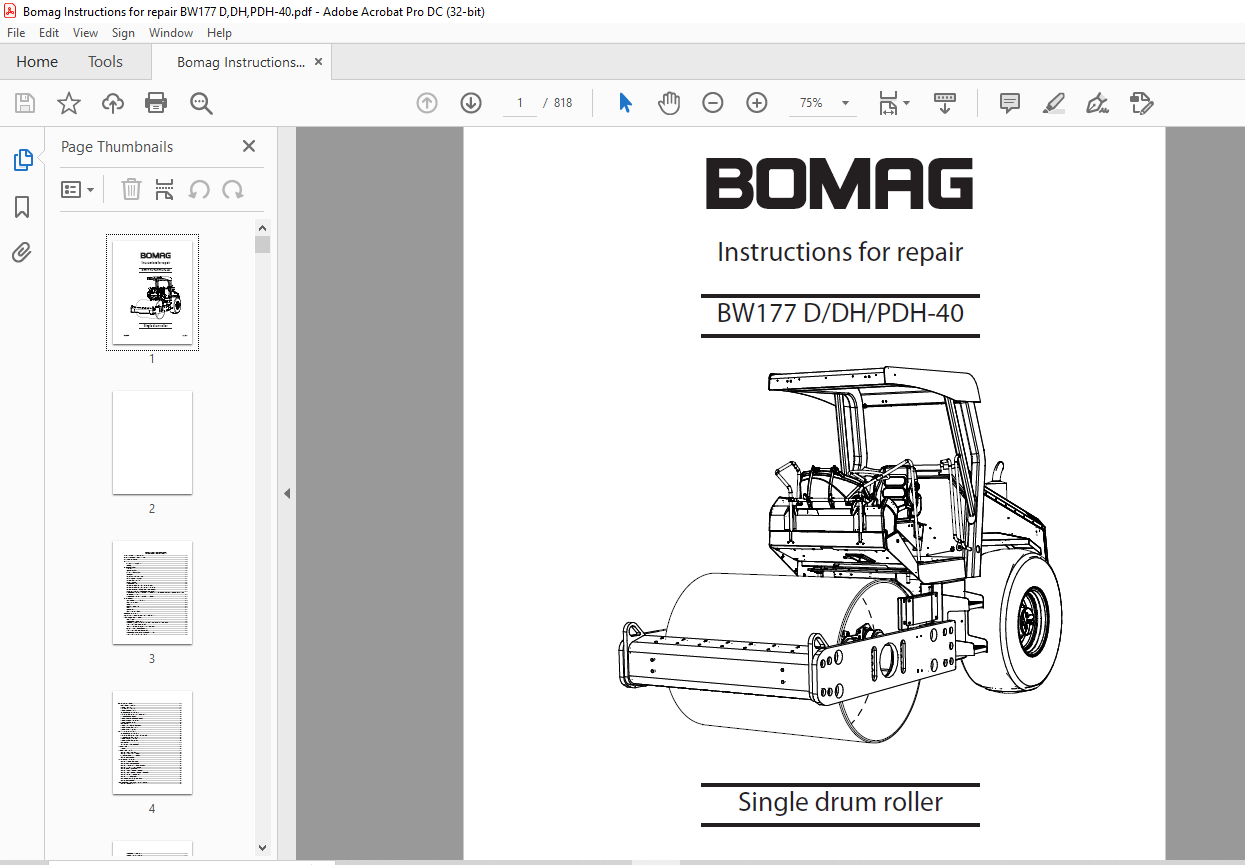Select page 3 thumbnail

152,592
